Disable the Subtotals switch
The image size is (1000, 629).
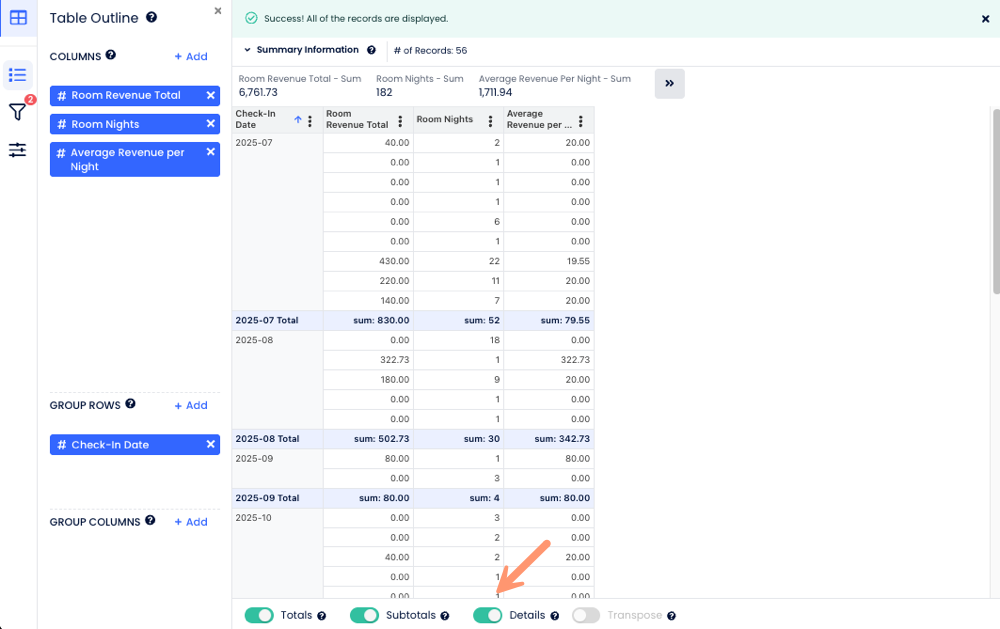[364, 615]
